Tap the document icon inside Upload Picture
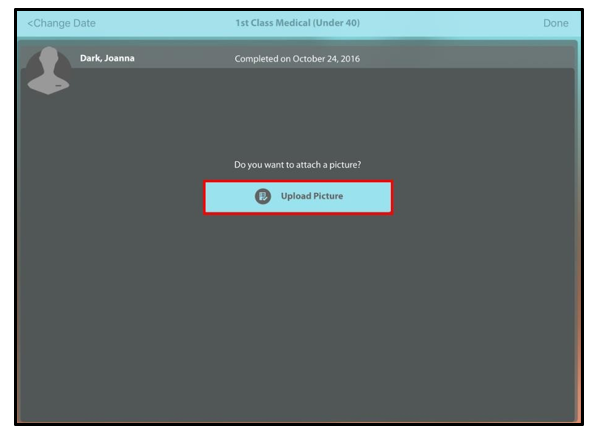This screenshot has height=441, width=604. (263, 197)
